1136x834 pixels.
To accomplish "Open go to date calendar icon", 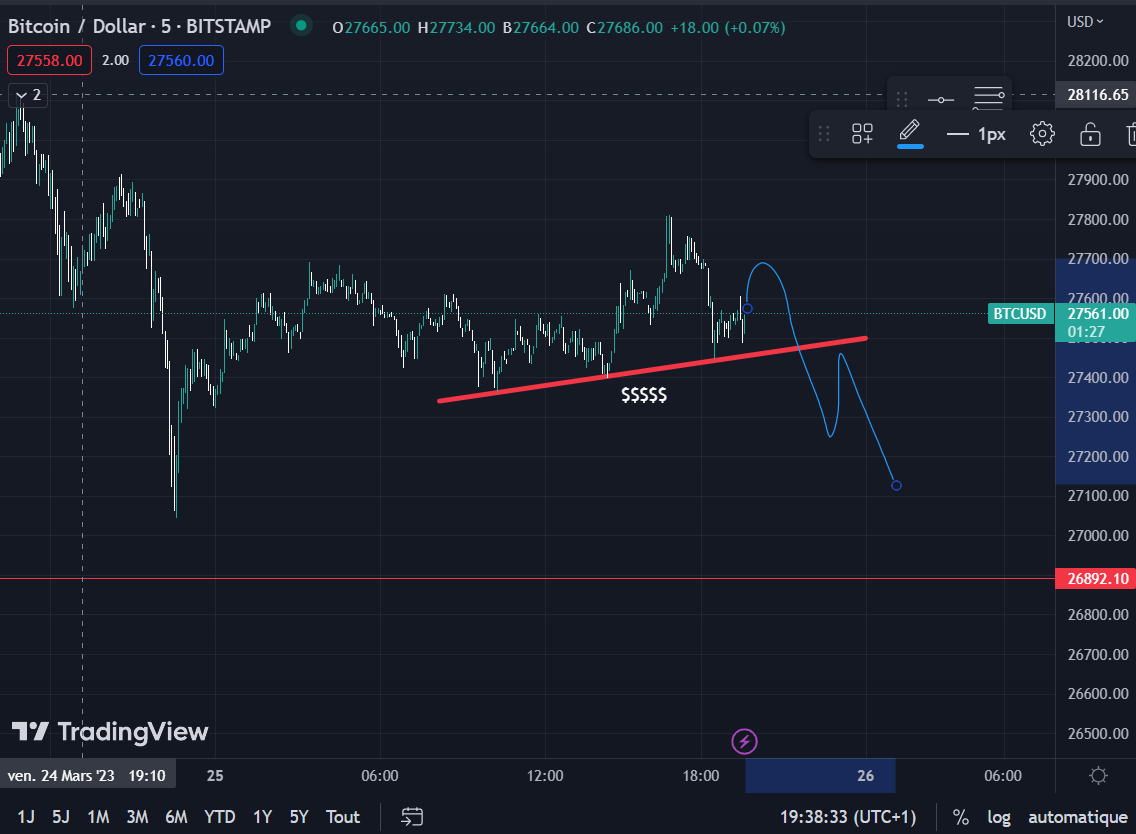I will click(x=412, y=817).
